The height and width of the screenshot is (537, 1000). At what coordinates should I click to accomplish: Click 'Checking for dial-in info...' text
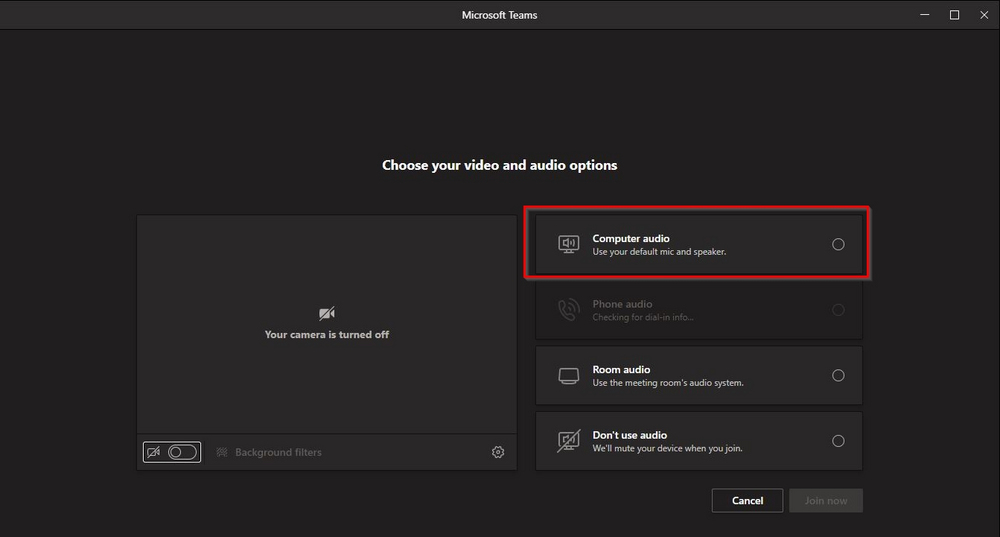pos(643,317)
